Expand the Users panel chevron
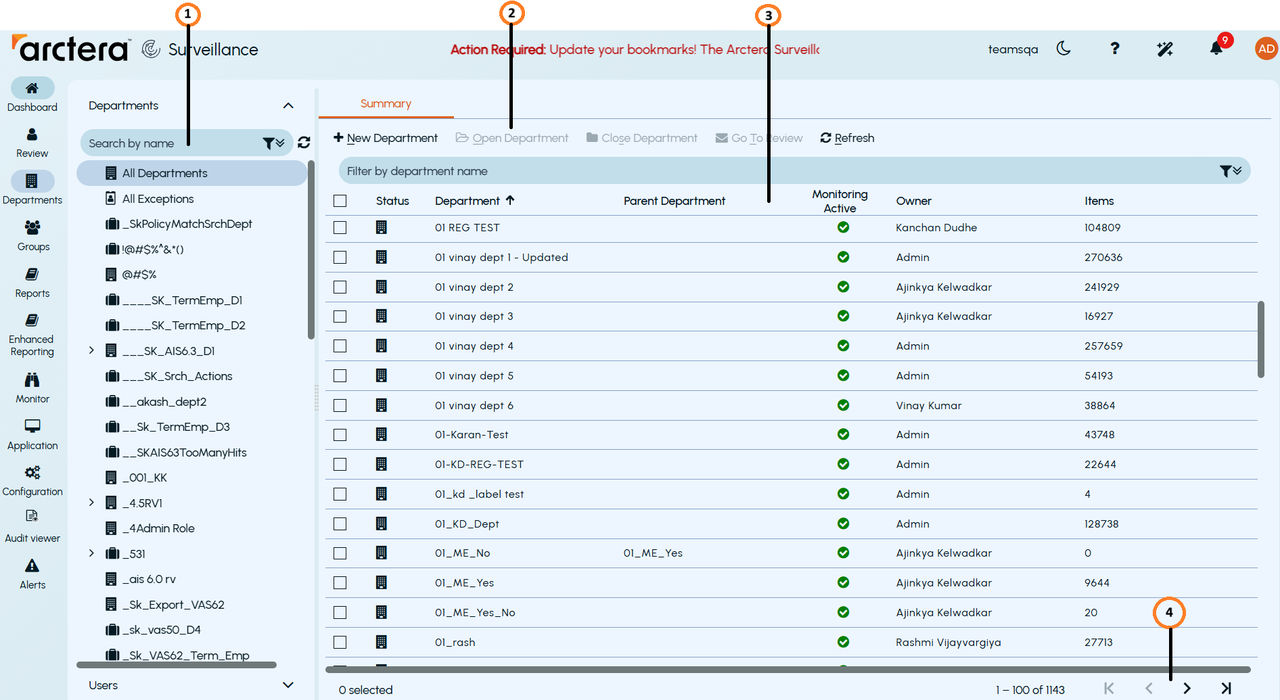Image resolution: width=1280 pixels, height=700 pixels. click(288, 685)
